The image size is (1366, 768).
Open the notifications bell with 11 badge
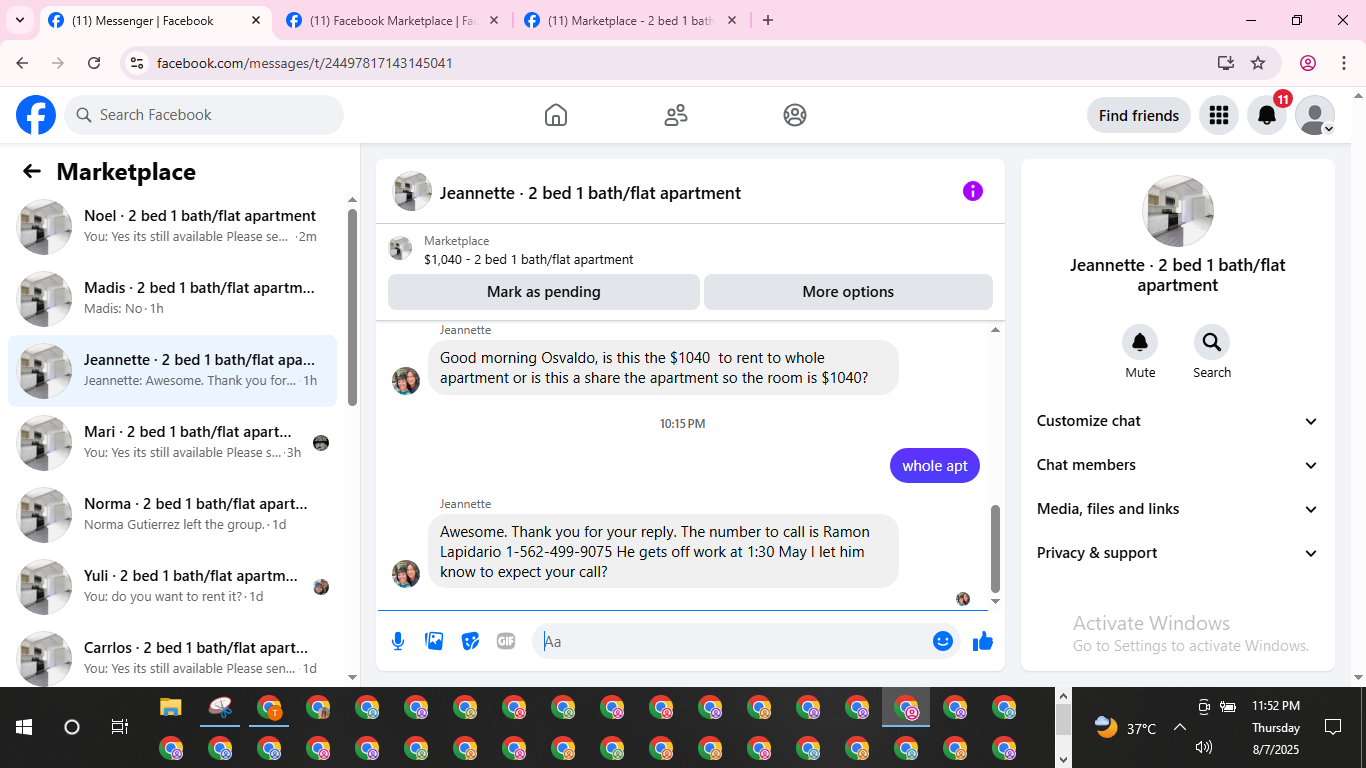[x=1267, y=115]
